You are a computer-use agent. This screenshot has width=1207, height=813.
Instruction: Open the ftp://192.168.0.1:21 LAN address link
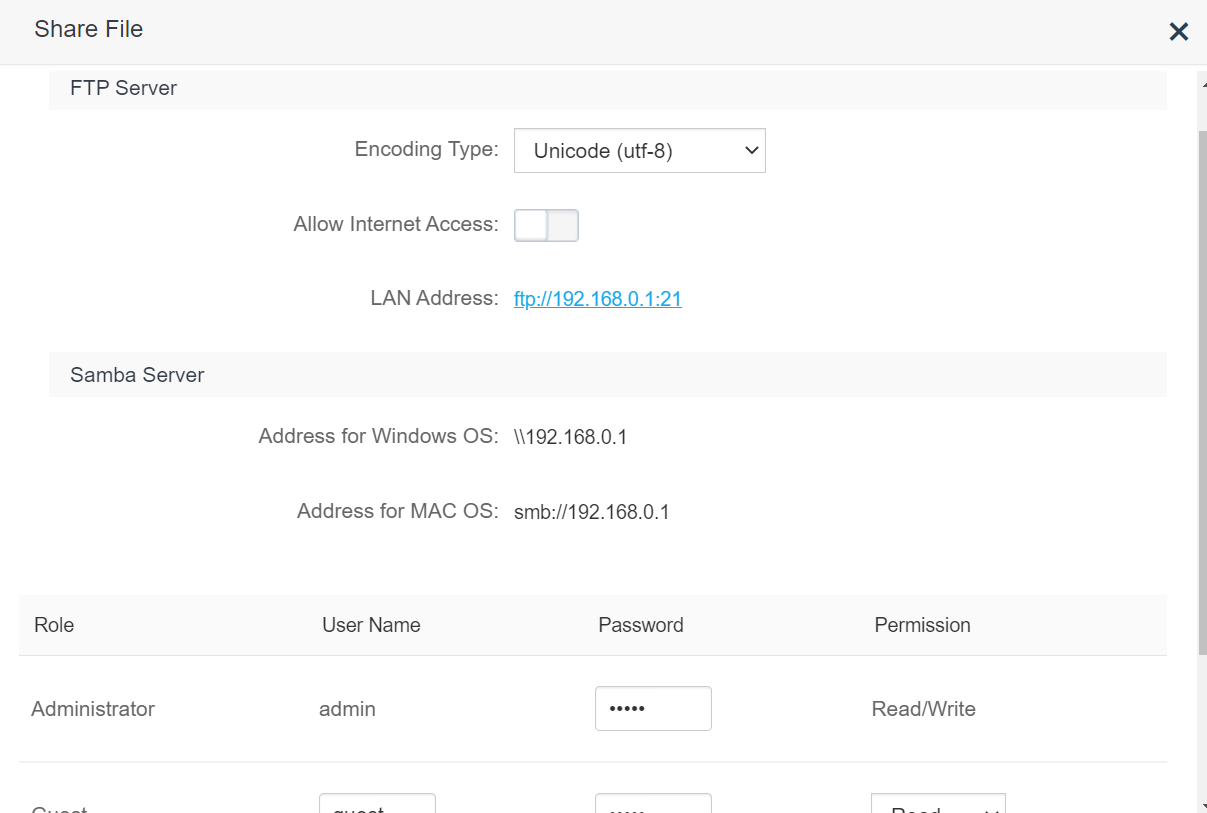point(597,299)
